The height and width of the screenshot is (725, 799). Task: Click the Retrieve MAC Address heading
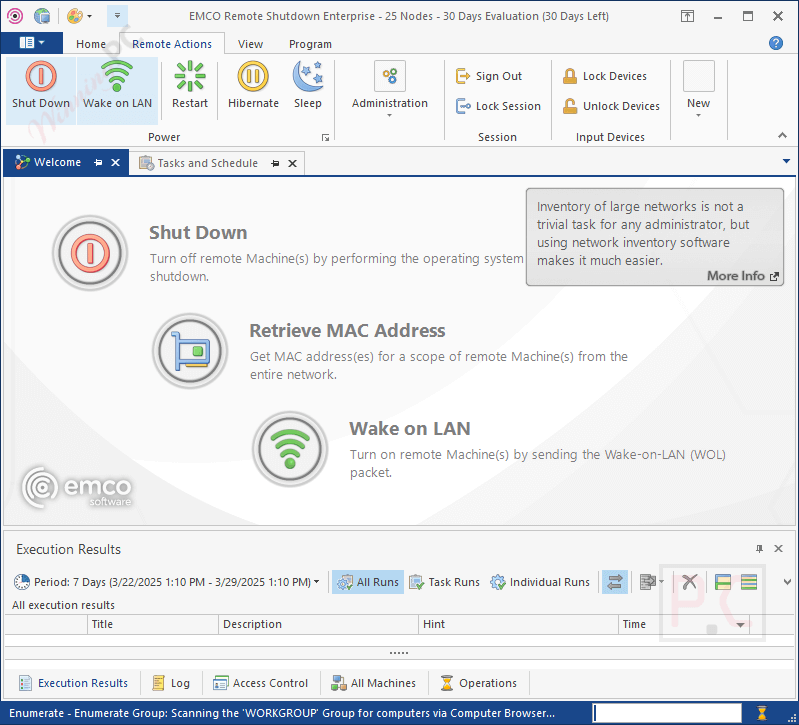[x=347, y=331]
